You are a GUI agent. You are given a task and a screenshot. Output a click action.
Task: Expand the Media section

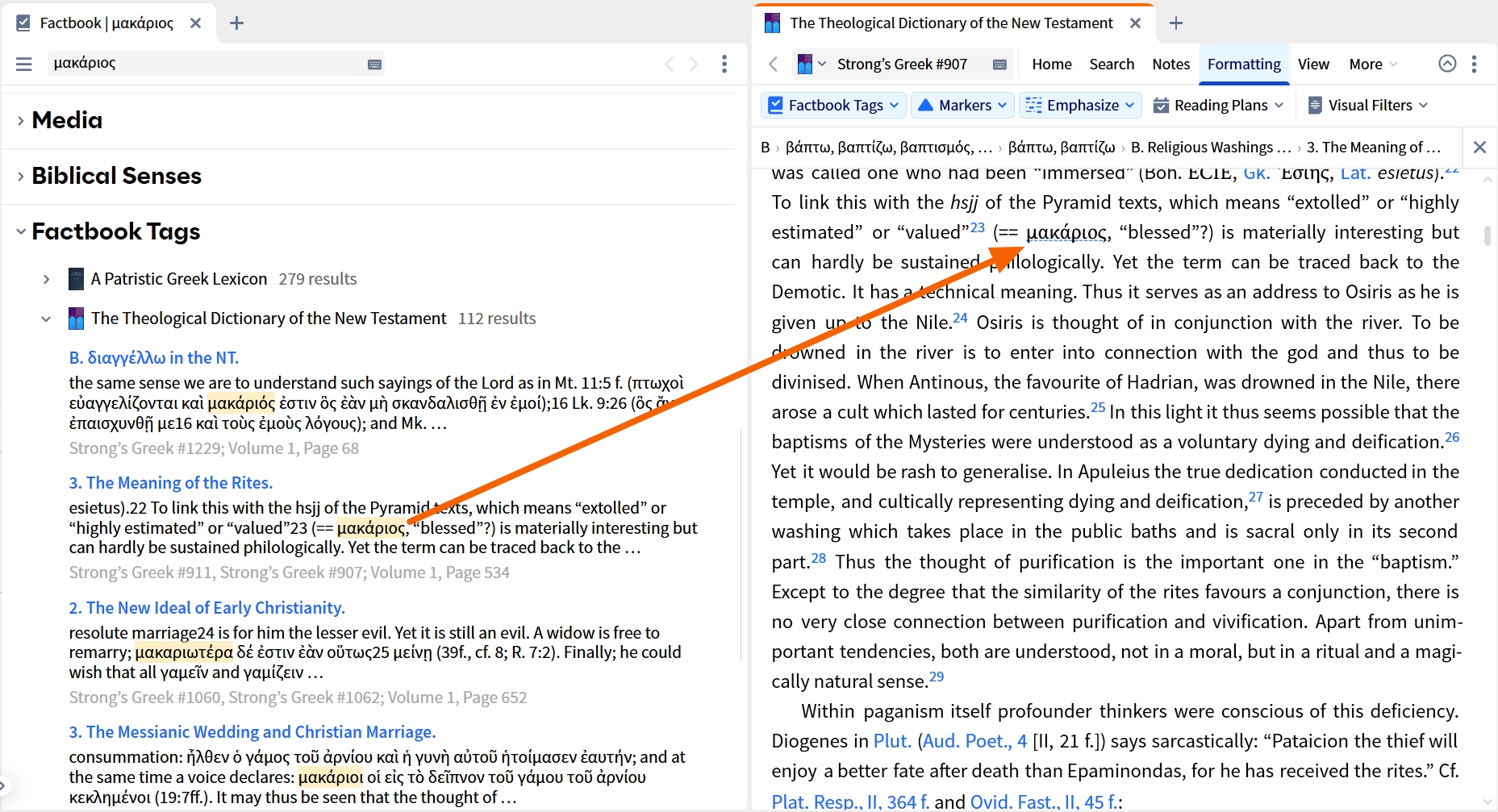pos(20,120)
